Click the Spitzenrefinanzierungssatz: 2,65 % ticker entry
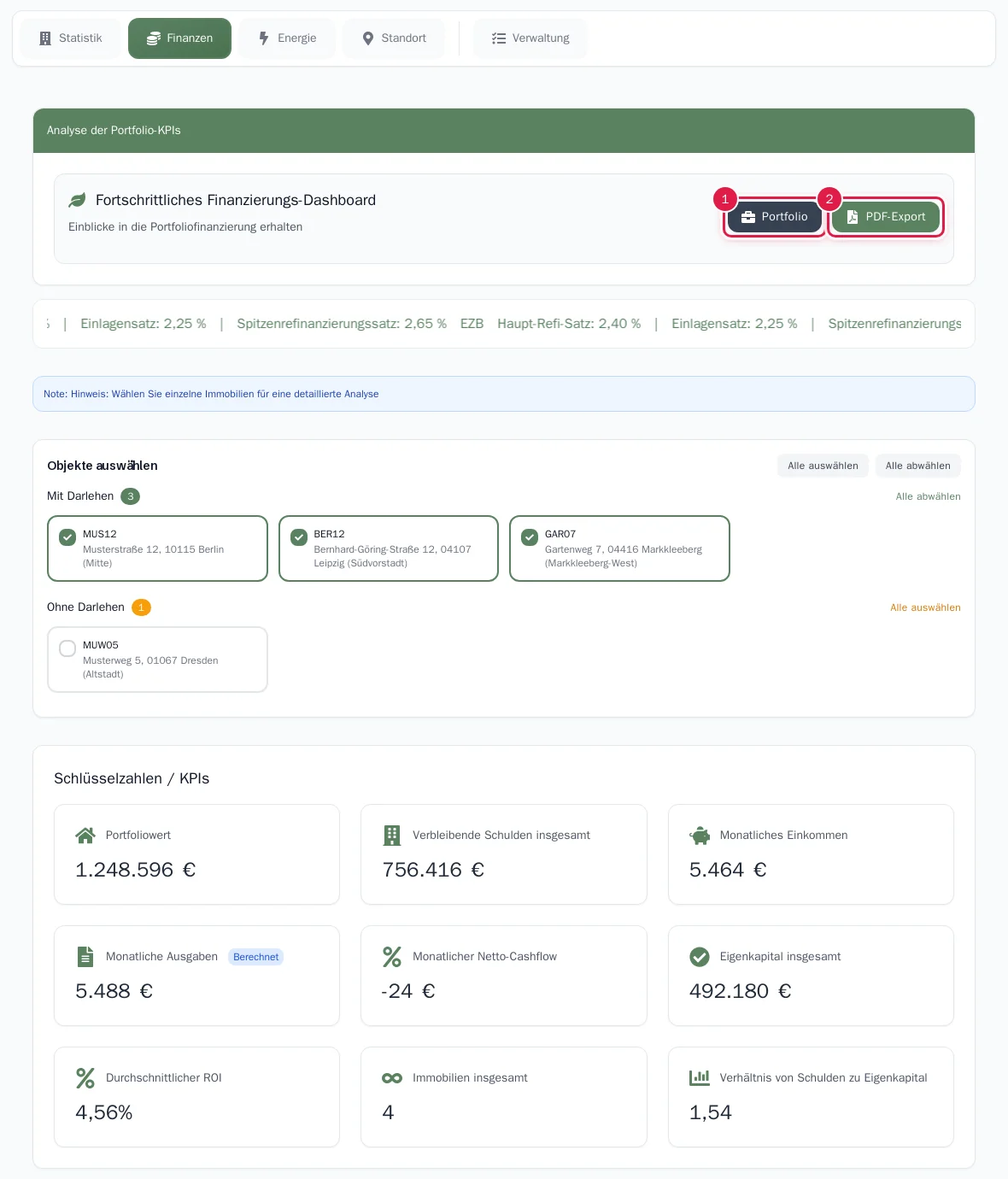 coord(342,324)
